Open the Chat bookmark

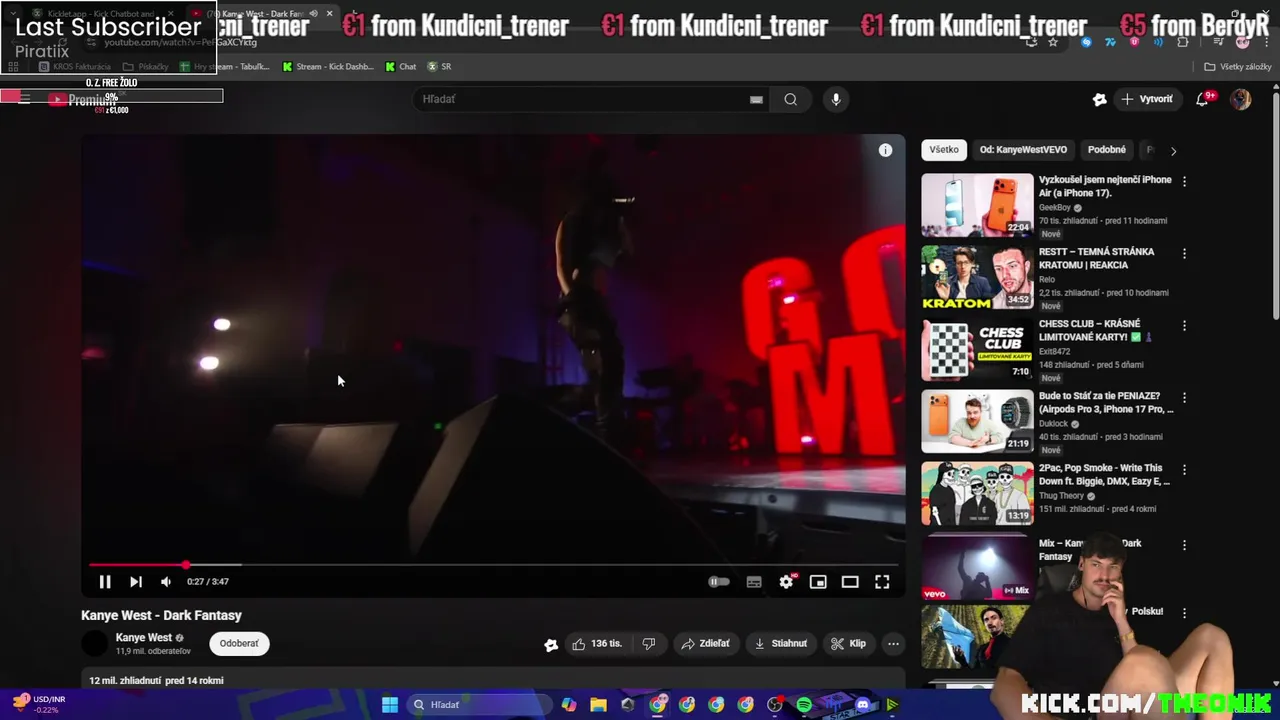coord(401,67)
